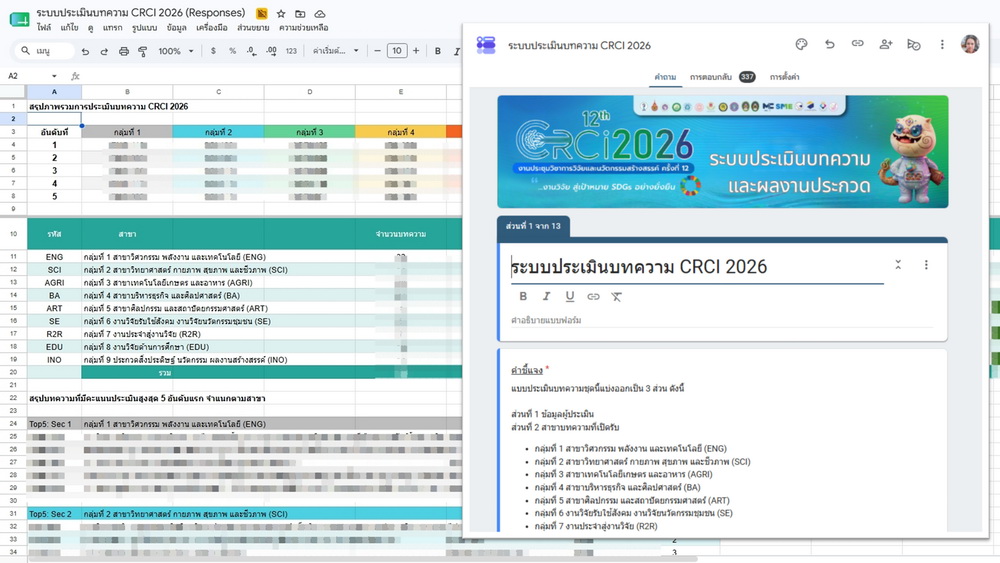
Task: Open the ข้อมูล menu in Sheets
Action: point(177,28)
